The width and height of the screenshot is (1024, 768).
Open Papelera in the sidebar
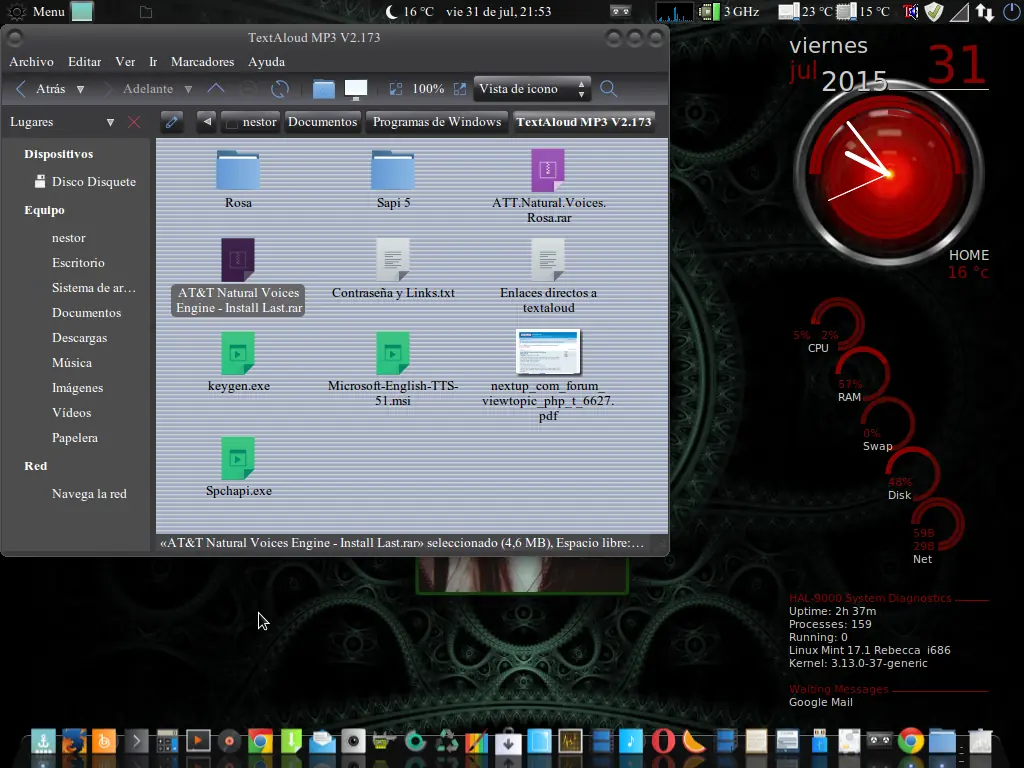coord(74,438)
